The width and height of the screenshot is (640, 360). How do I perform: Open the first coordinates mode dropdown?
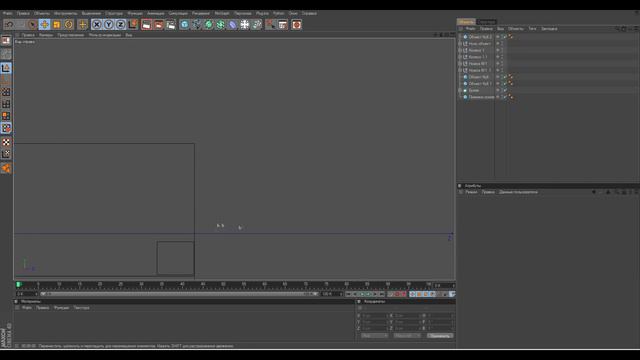tap(374, 336)
